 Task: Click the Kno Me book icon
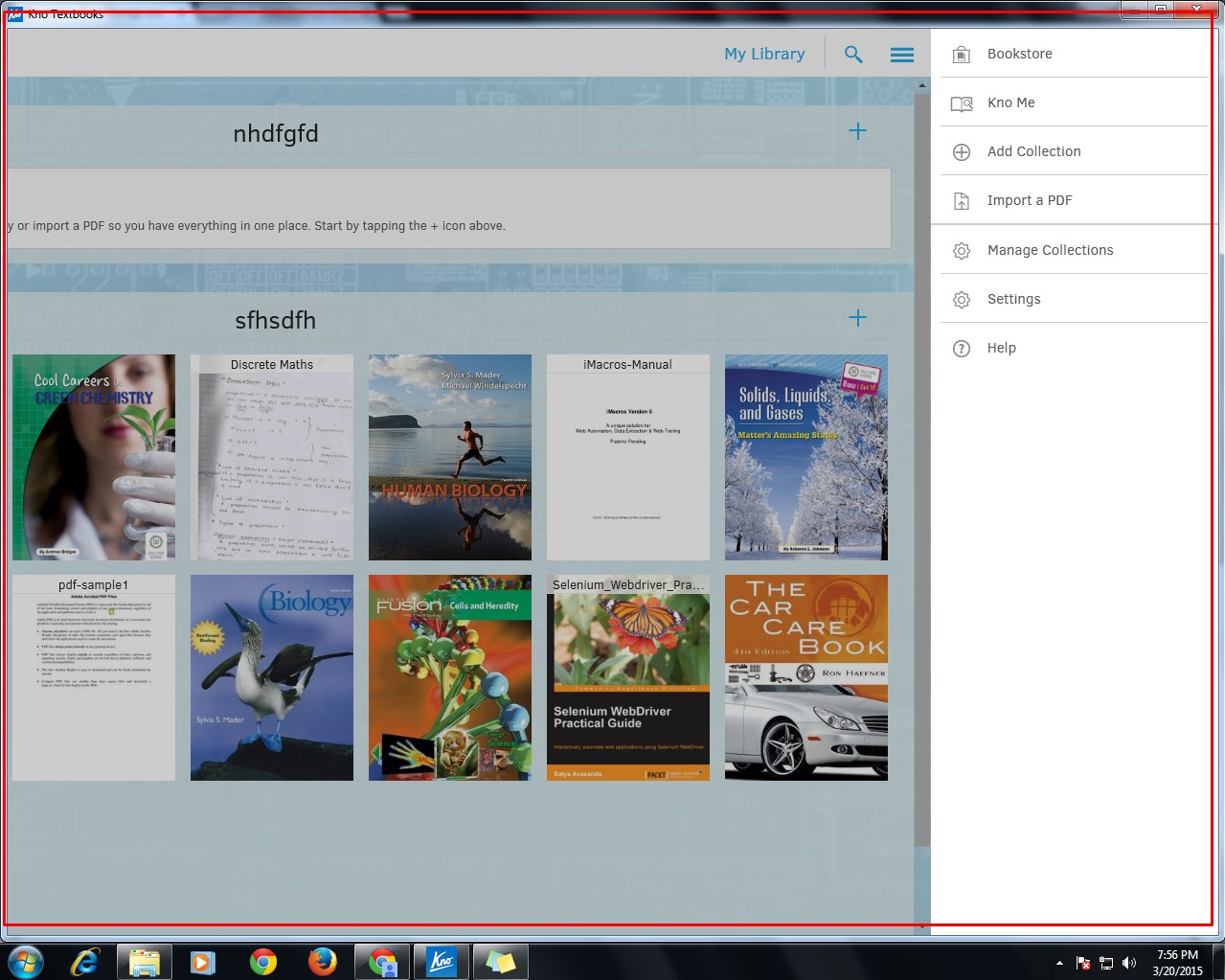(962, 103)
